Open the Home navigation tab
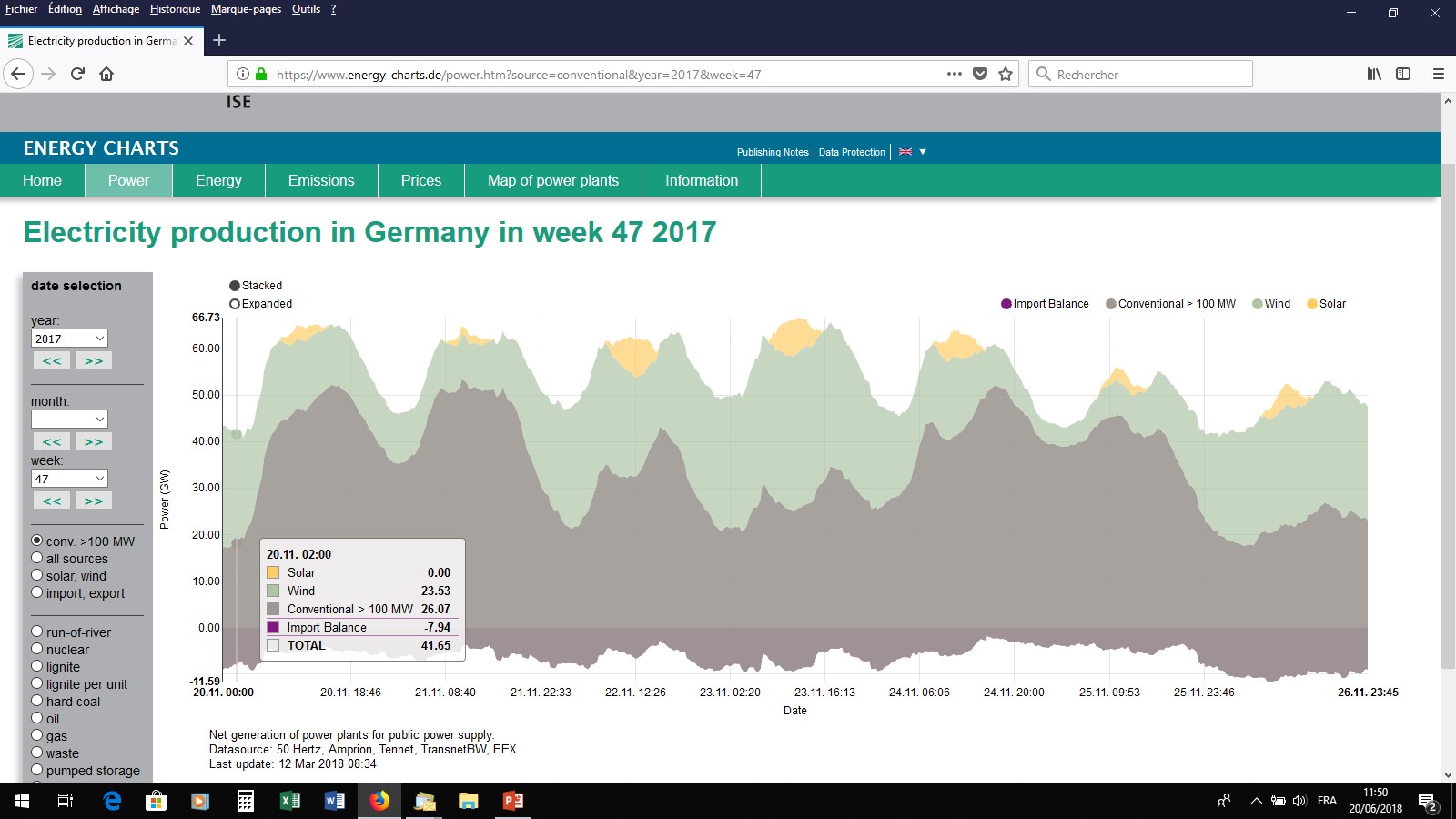This screenshot has height=819, width=1456. click(42, 180)
